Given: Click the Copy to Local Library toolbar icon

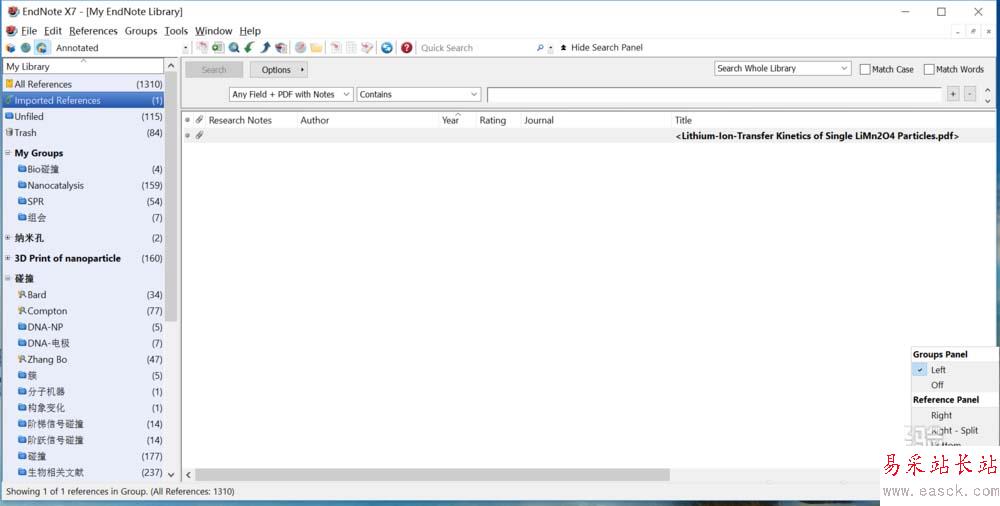Looking at the screenshot, I should coord(202,48).
